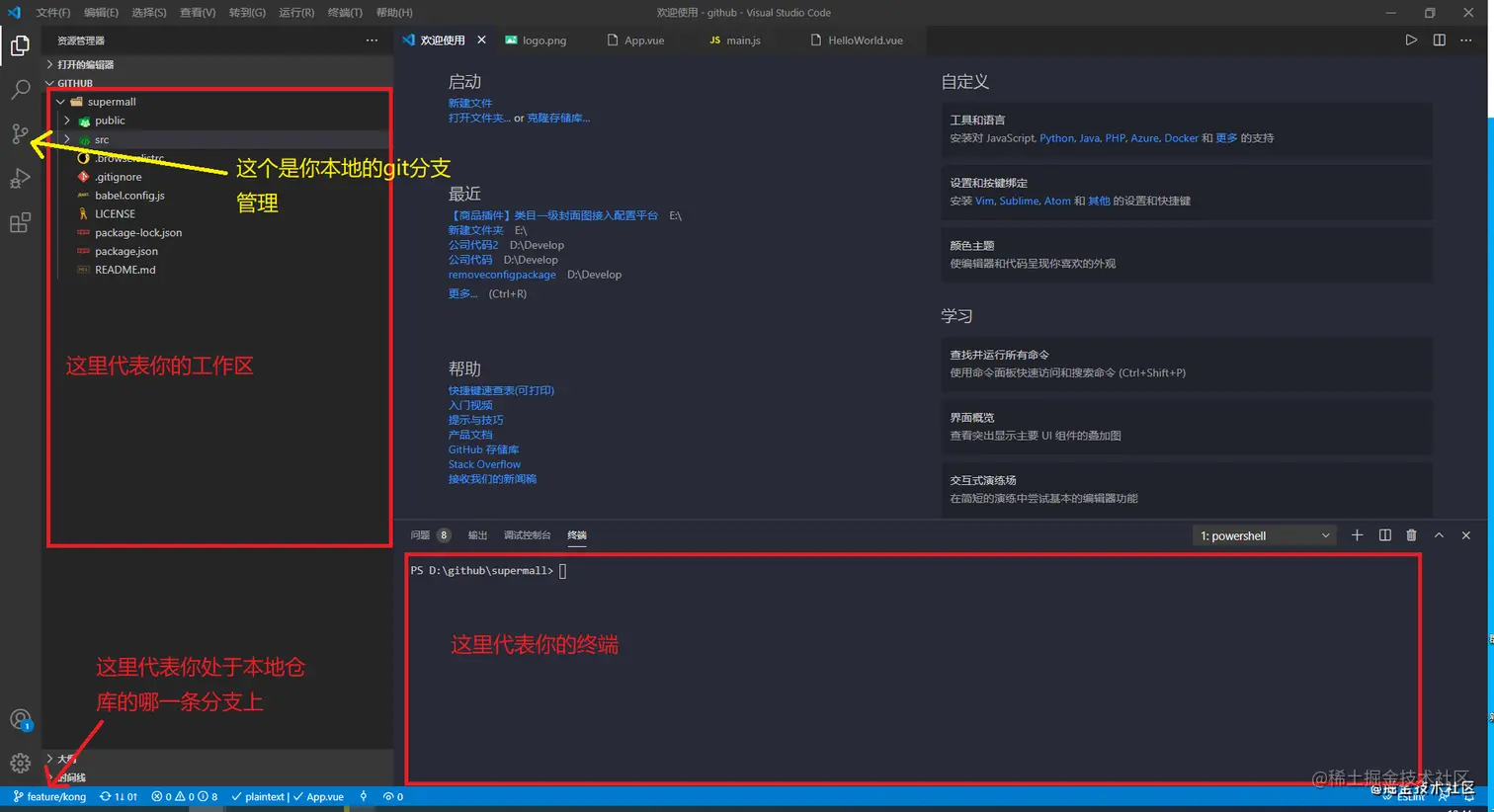Open the Manage gear menu

click(20, 764)
